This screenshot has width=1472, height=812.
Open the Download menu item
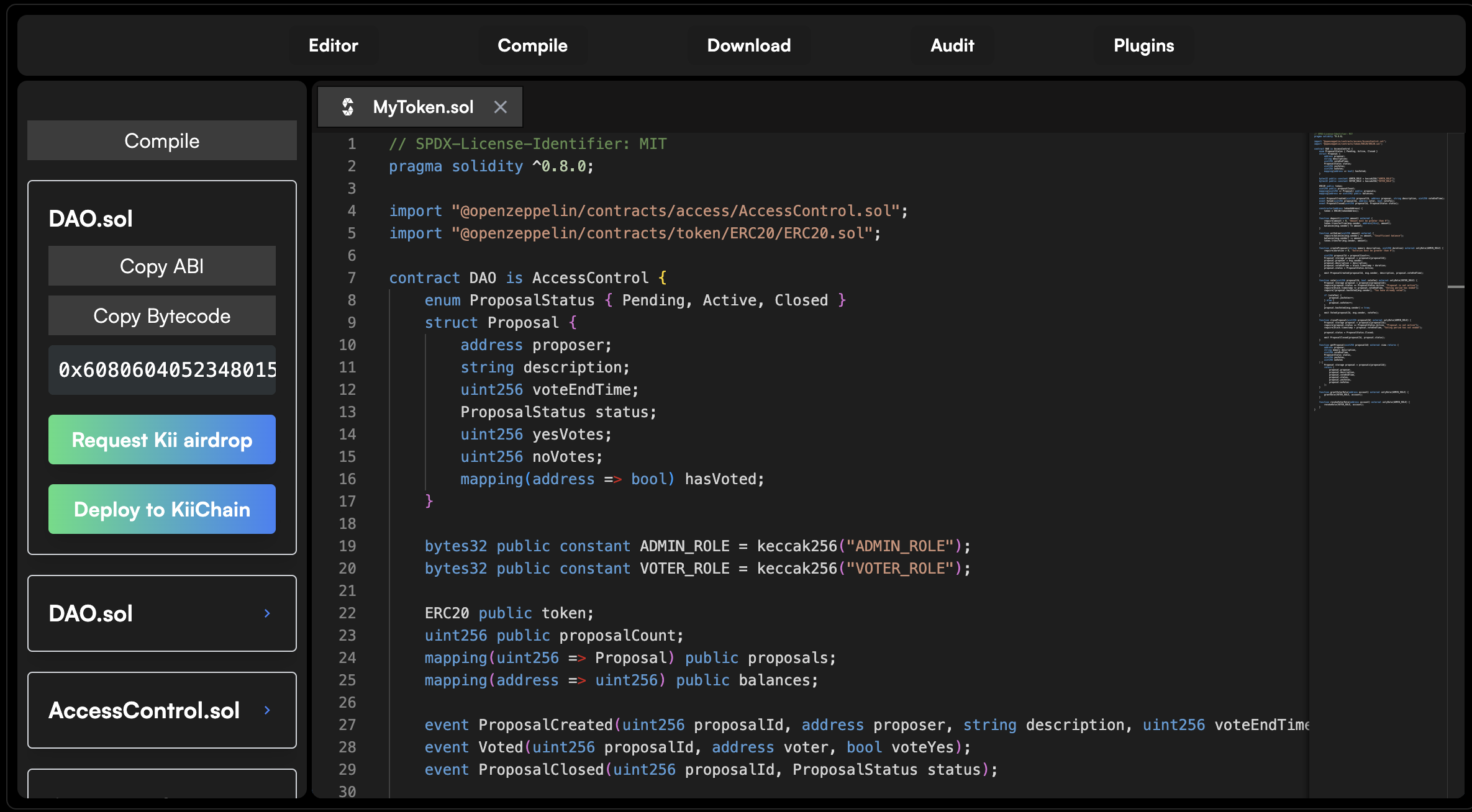(x=748, y=45)
